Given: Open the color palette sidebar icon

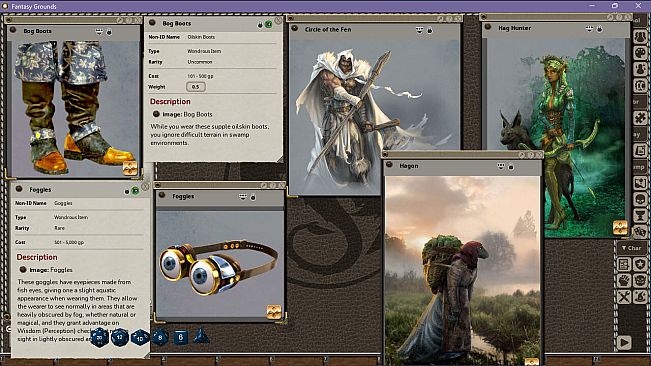Looking at the screenshot, I should [x=640, y=53].
